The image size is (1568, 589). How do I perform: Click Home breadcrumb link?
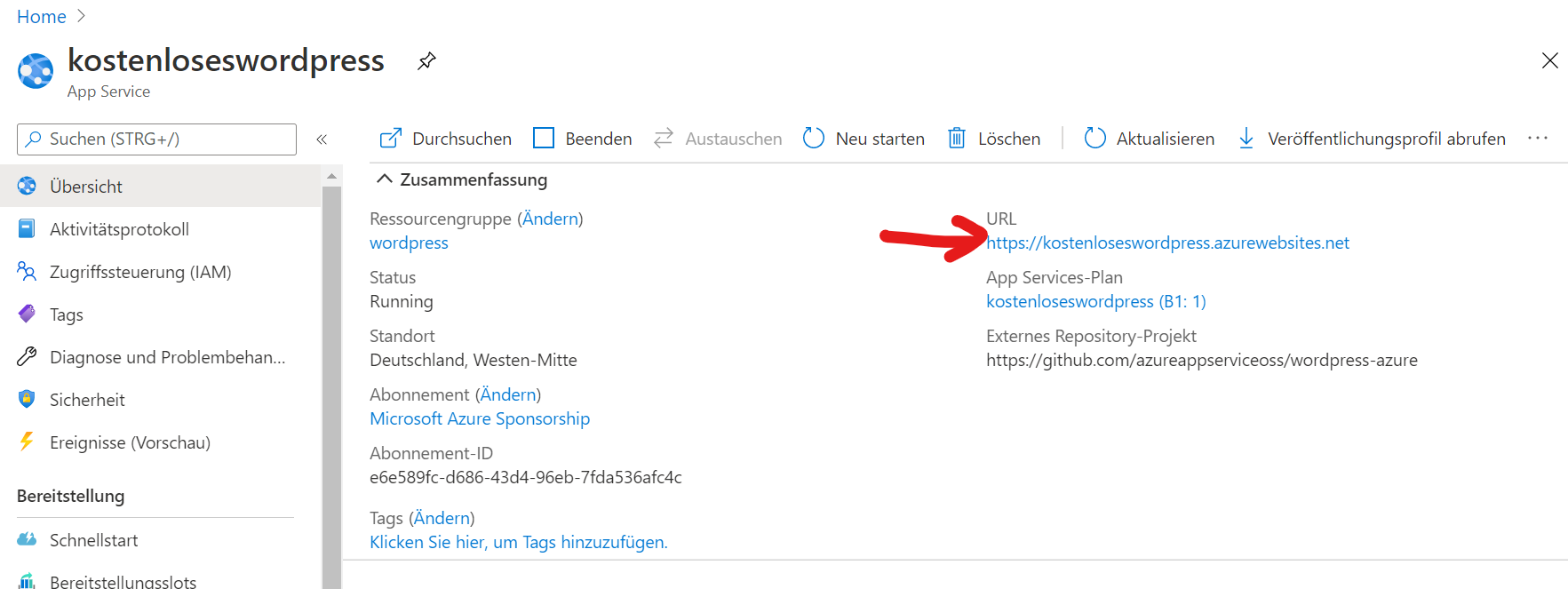41,17
